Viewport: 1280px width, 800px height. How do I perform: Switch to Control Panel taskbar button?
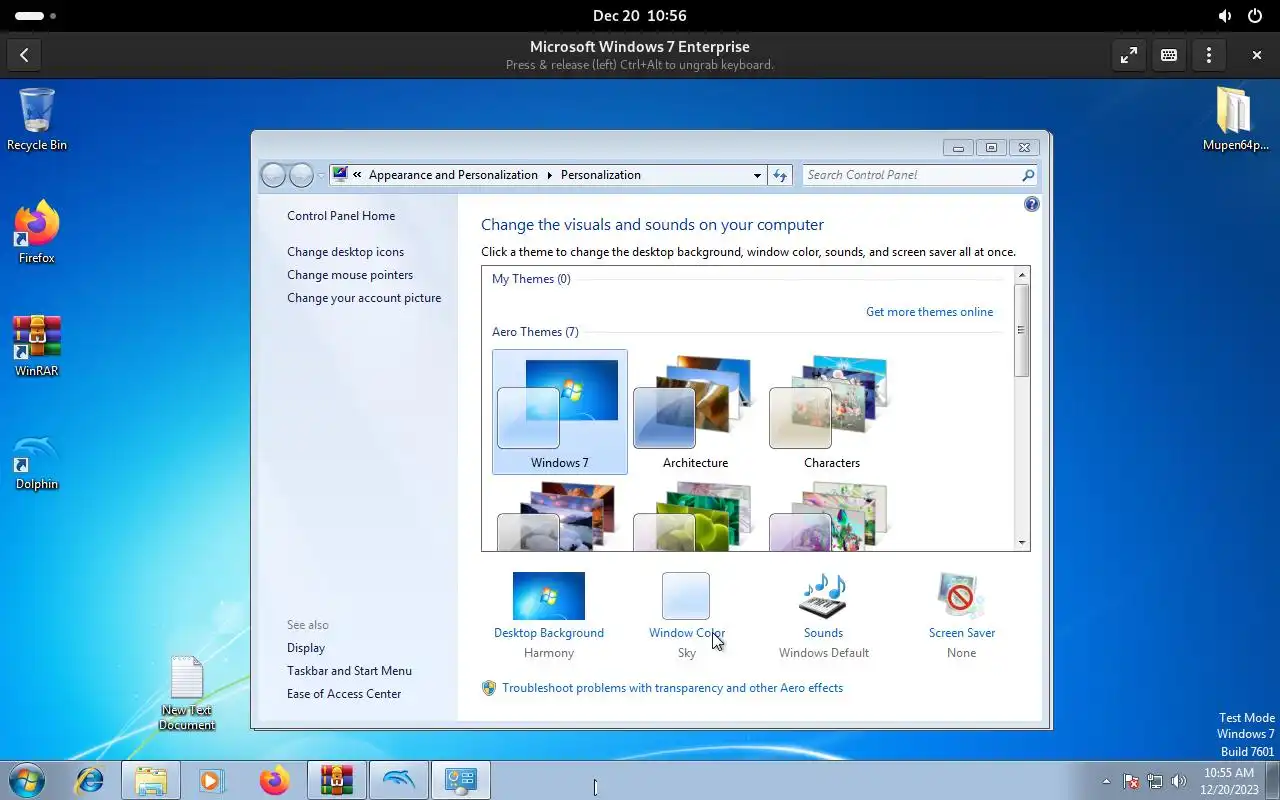pos(461,780)
